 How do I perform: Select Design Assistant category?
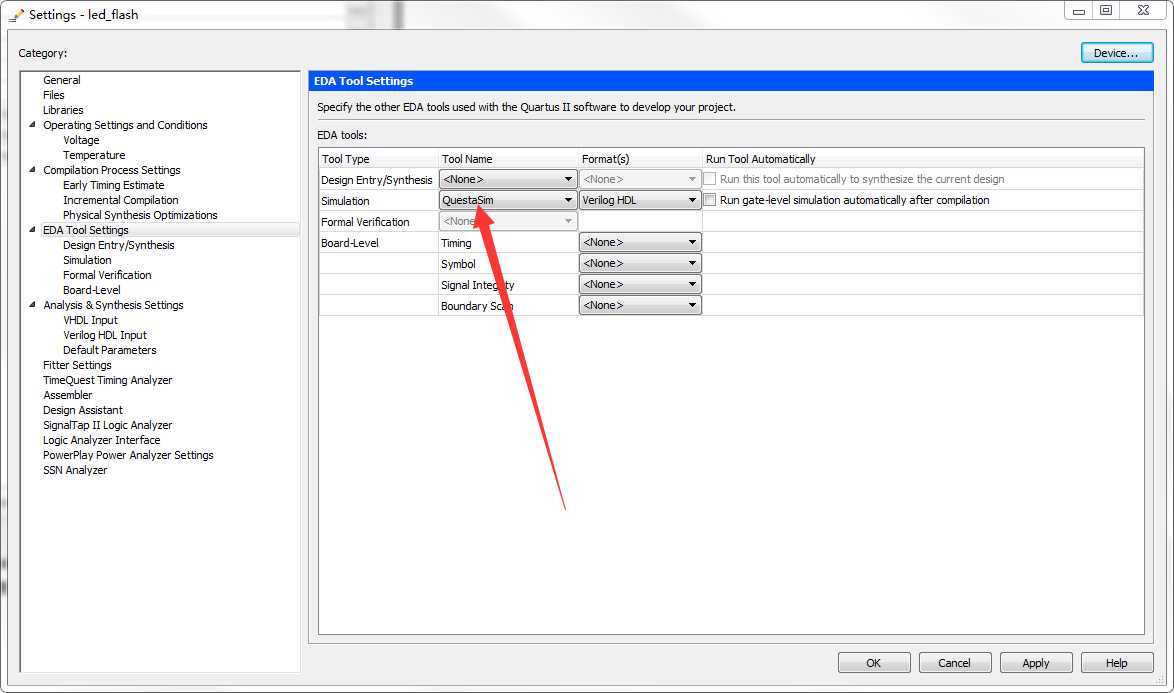[x=82, y=409]
